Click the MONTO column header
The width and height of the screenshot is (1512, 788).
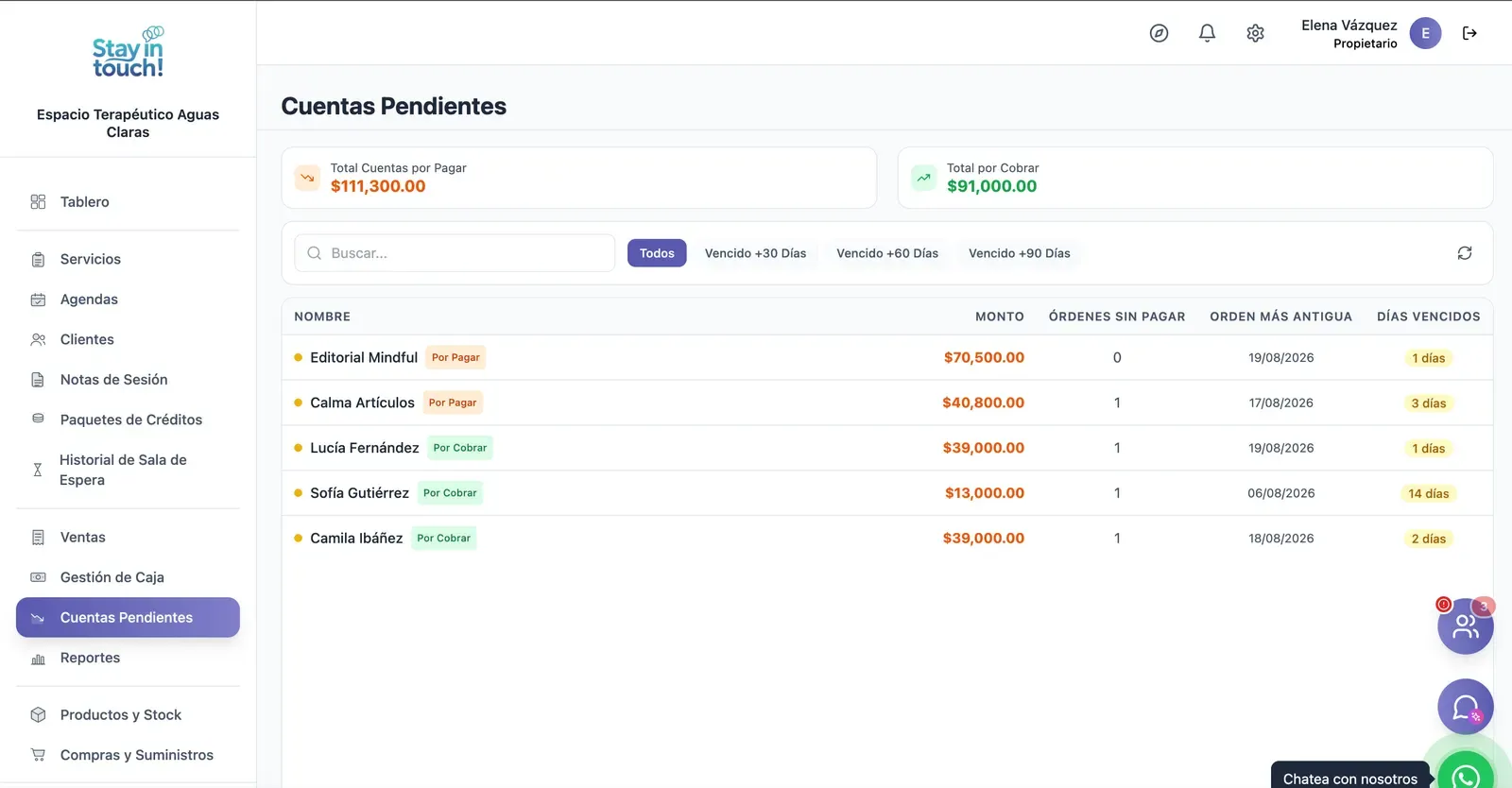[x=1000, y=317]
